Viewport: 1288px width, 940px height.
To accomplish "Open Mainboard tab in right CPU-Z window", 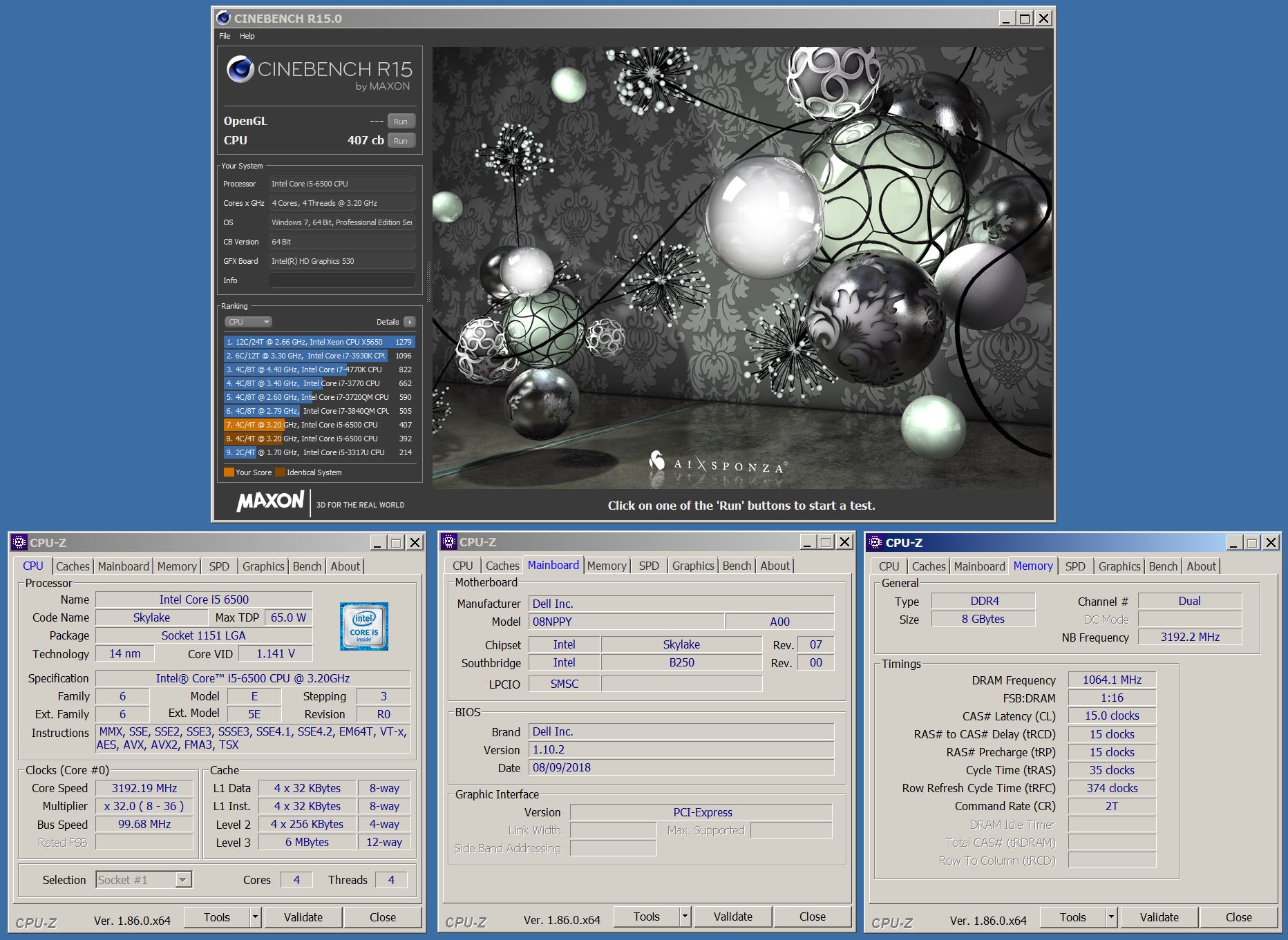I will pos(979,566).
